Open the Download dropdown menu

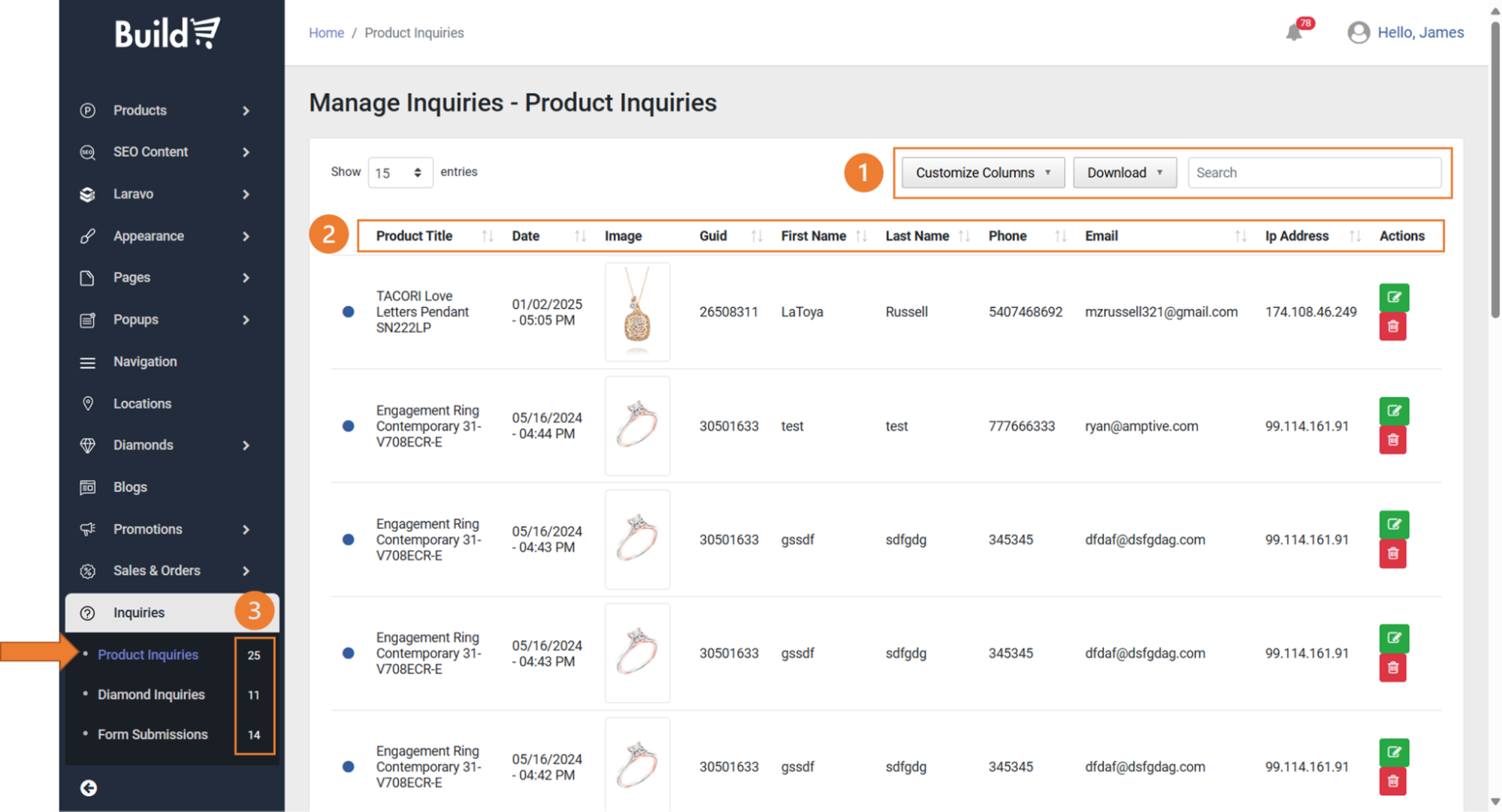[1124, 173]
